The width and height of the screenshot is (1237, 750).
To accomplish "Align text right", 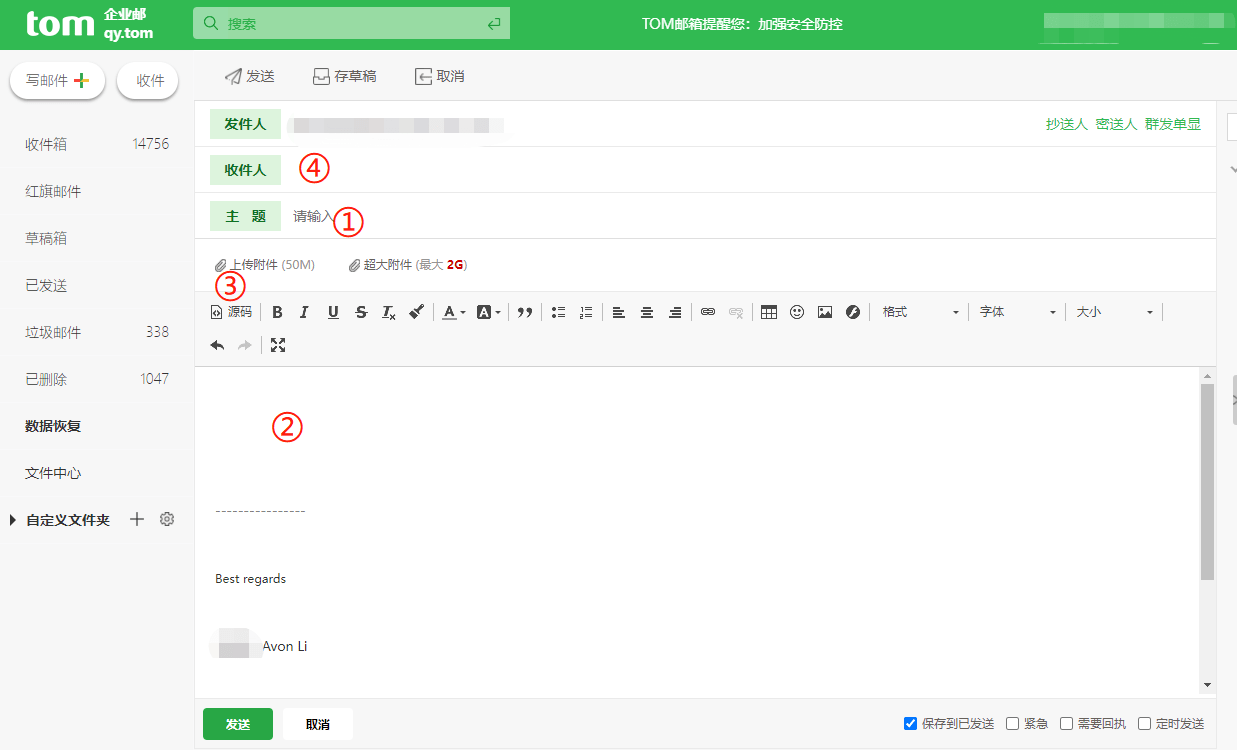I will [675, 312].
